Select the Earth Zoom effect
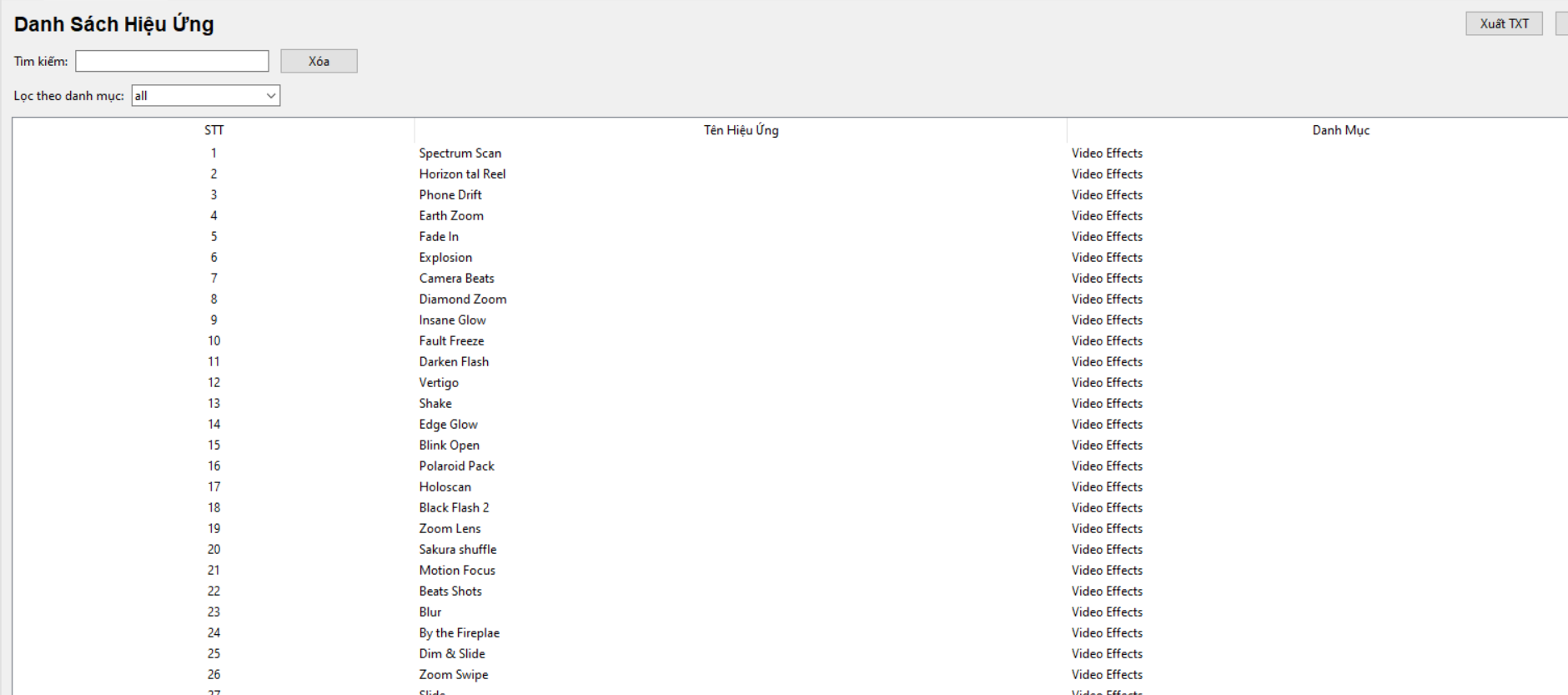The height and width of the screenshot is (695, 1568). tap(451, 216)
